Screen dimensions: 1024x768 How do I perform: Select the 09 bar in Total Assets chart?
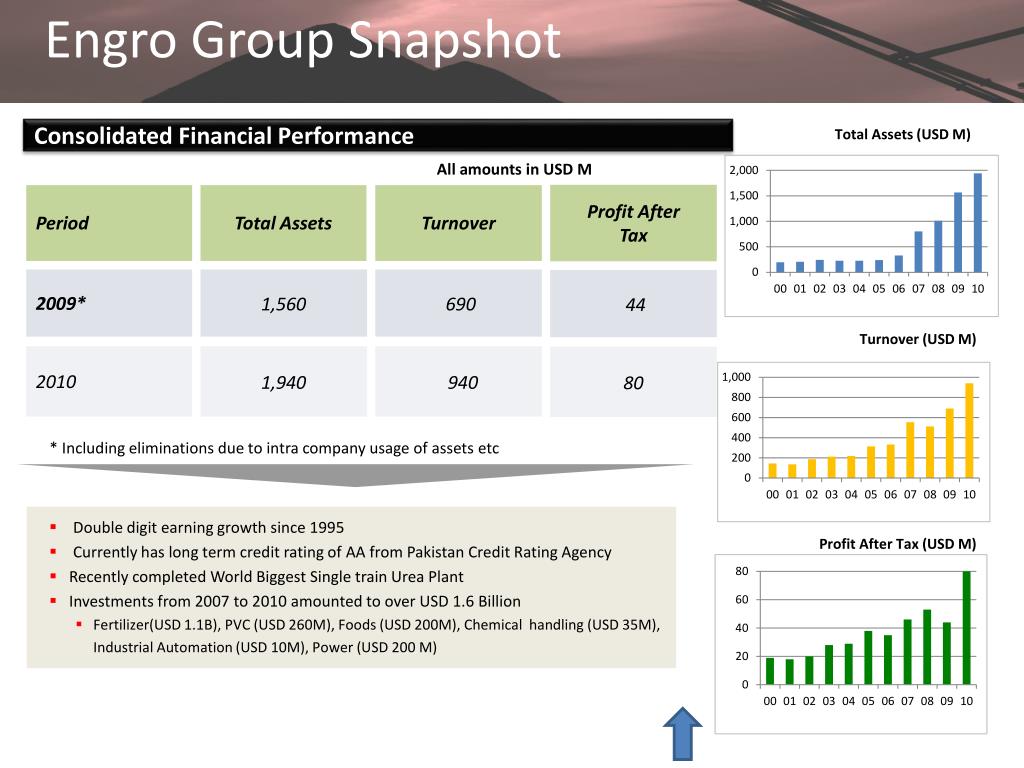(958, 232)
